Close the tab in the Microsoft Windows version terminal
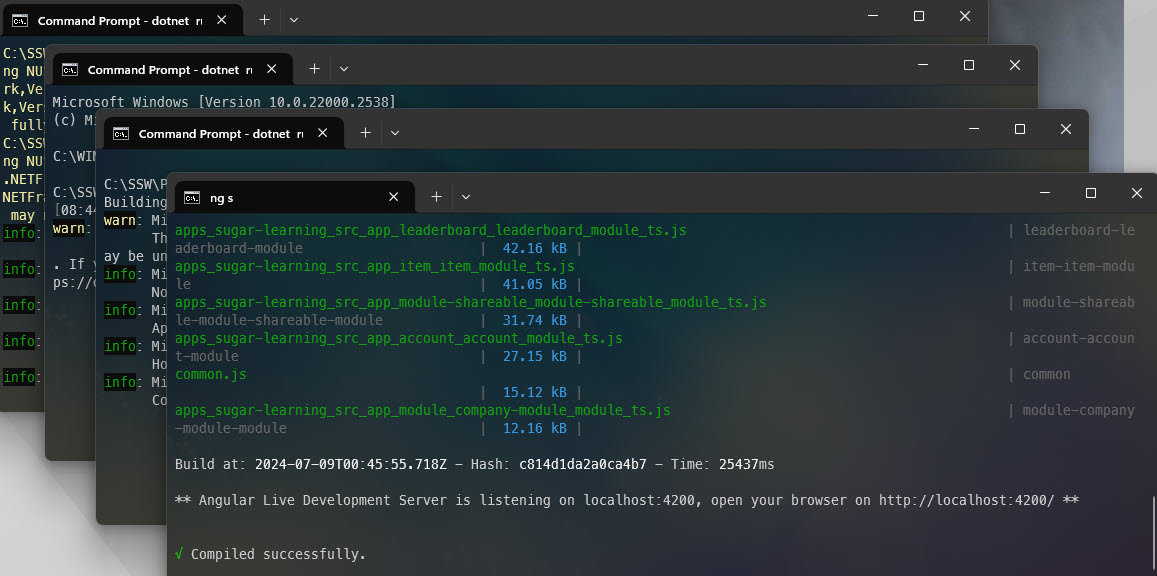 coord(272,69)
